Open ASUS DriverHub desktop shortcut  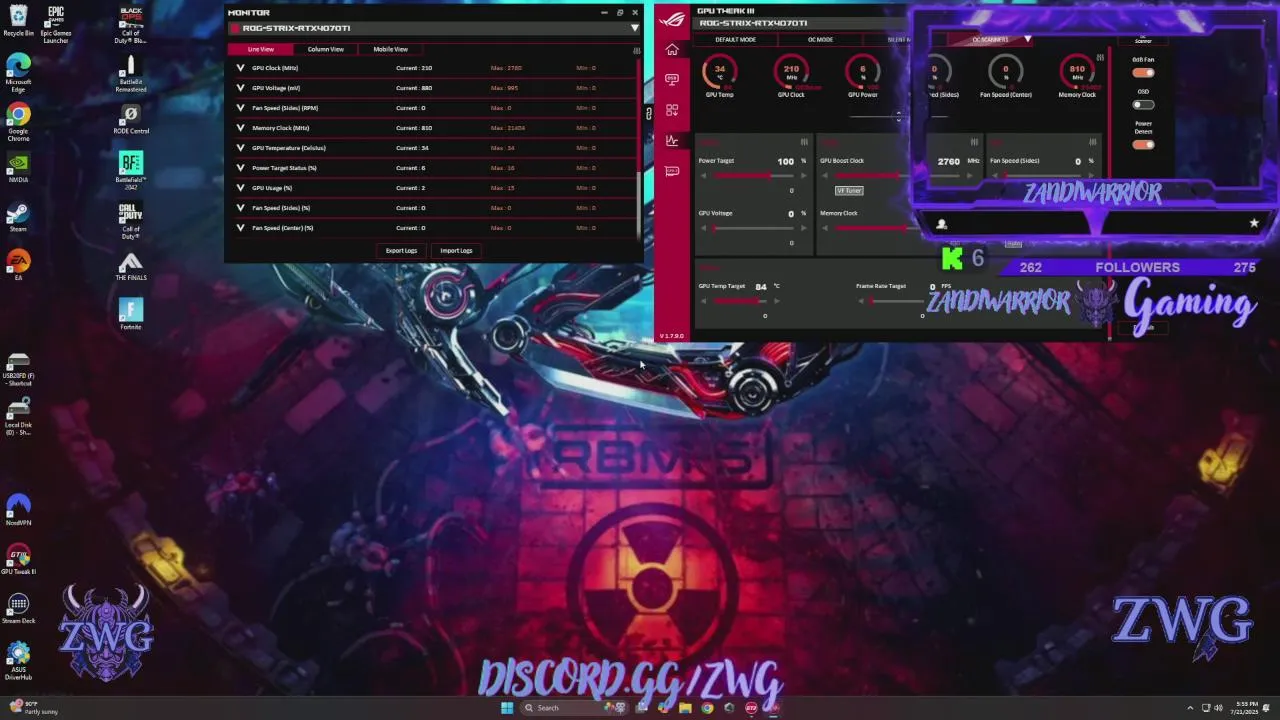[18, 661]
